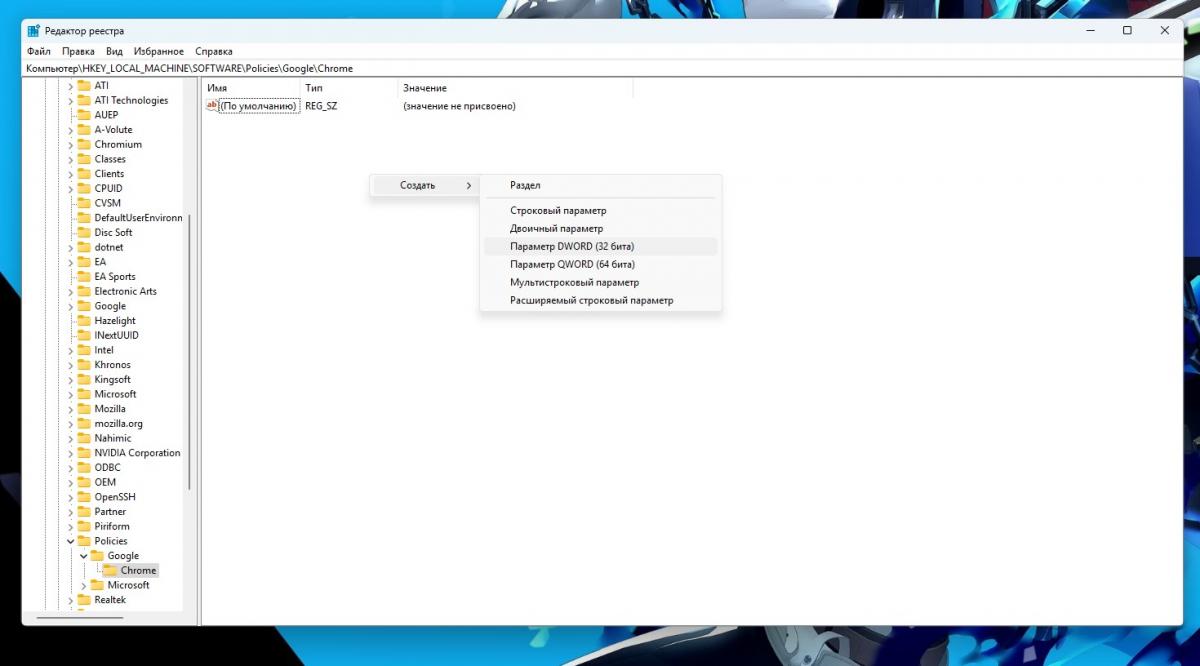Collapse the Policies tree node

(x=70, y=541)
